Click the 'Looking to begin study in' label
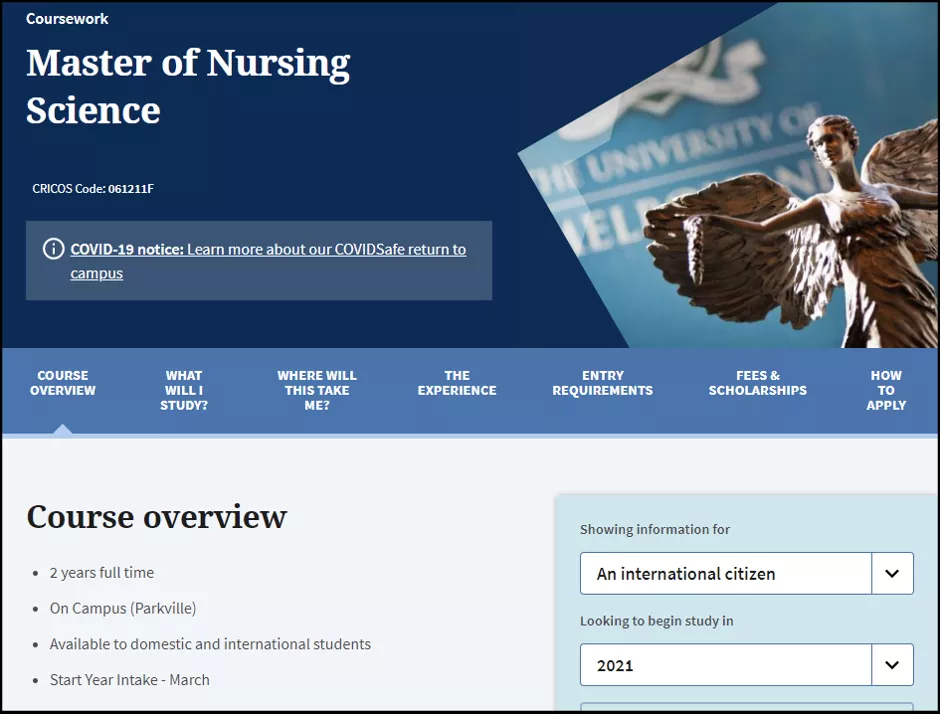The image size is (940, 714). [x=656, y=621]
